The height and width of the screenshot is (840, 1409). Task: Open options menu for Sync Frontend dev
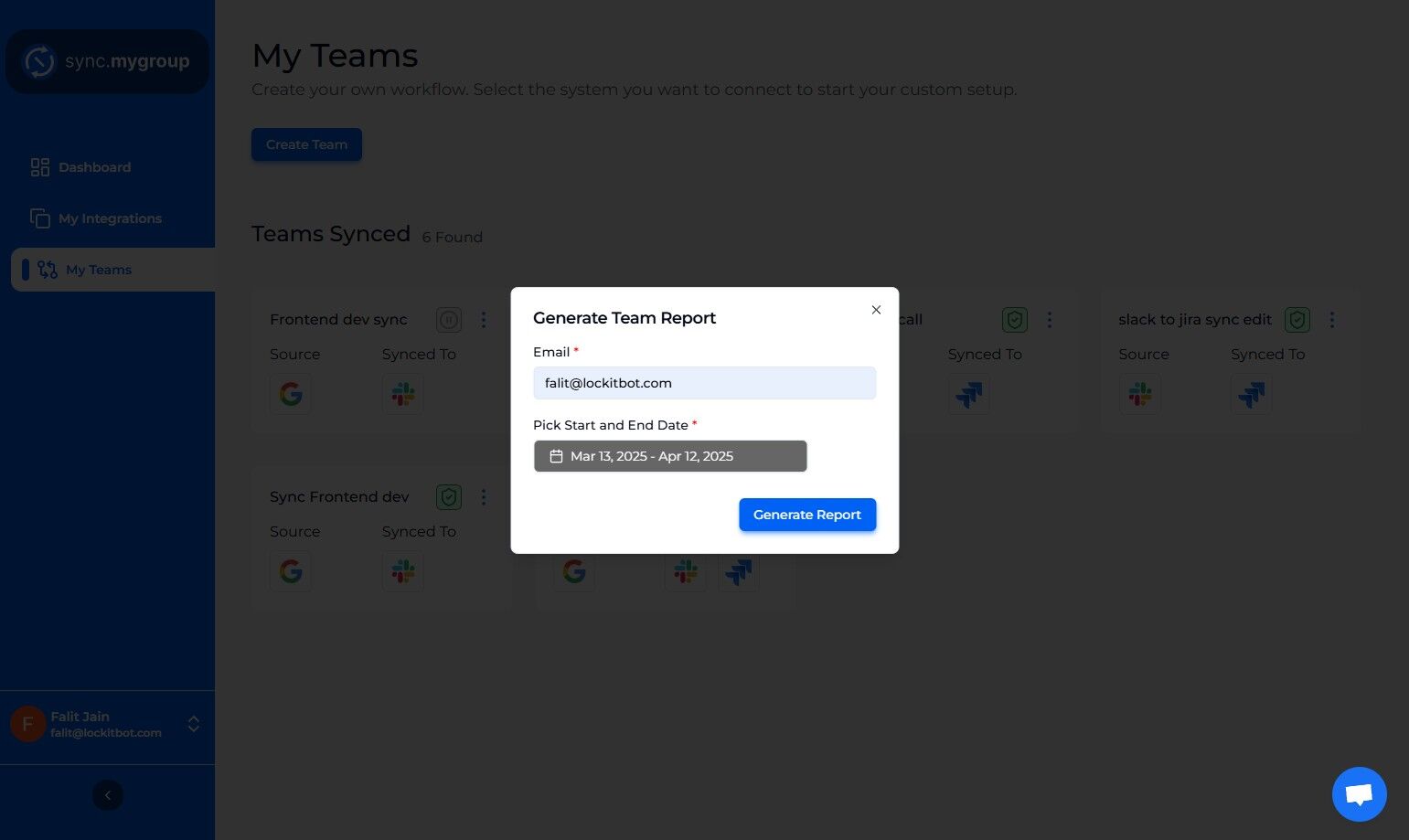pos(484,497)
